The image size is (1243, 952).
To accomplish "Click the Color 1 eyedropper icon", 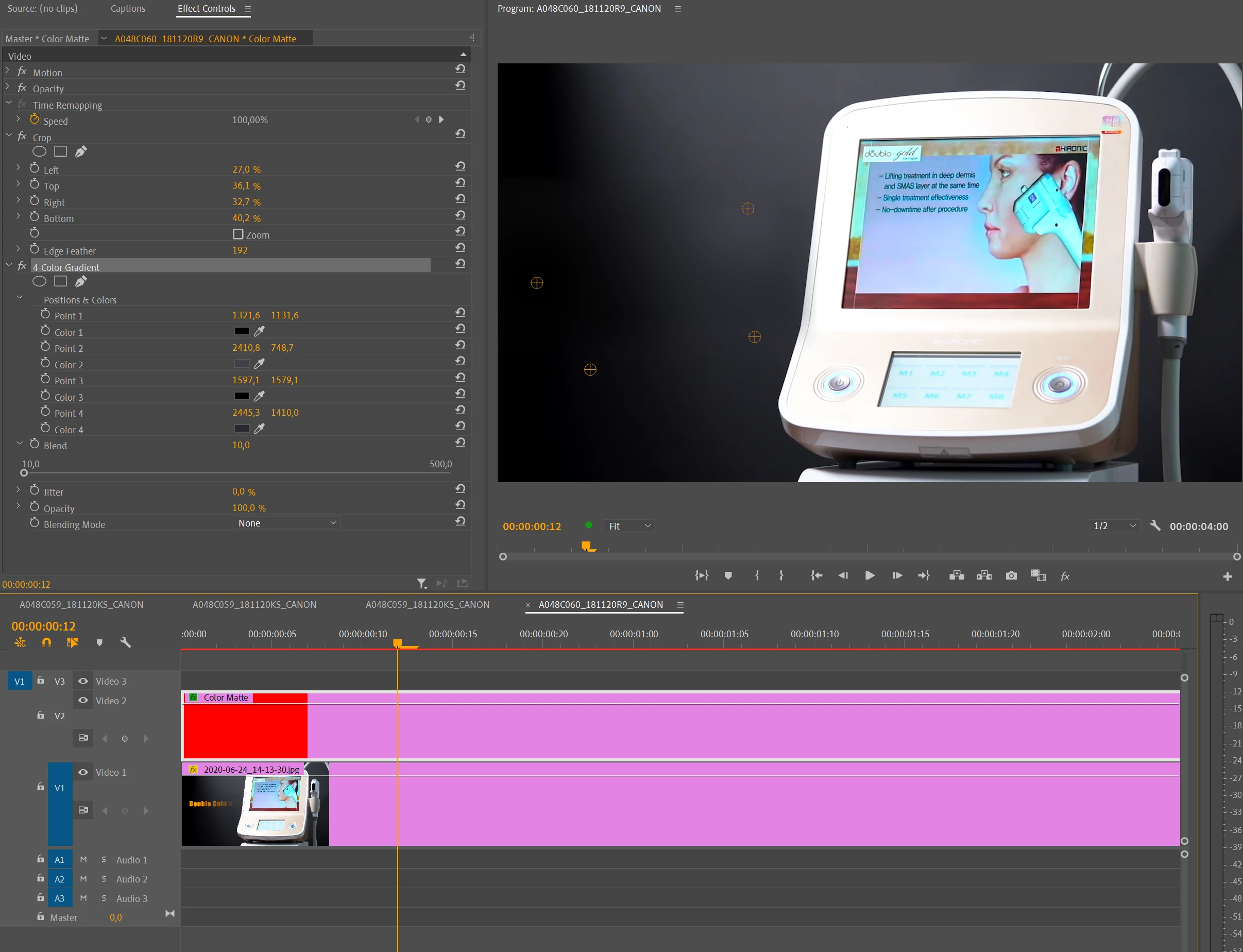I will click(259, 332).
